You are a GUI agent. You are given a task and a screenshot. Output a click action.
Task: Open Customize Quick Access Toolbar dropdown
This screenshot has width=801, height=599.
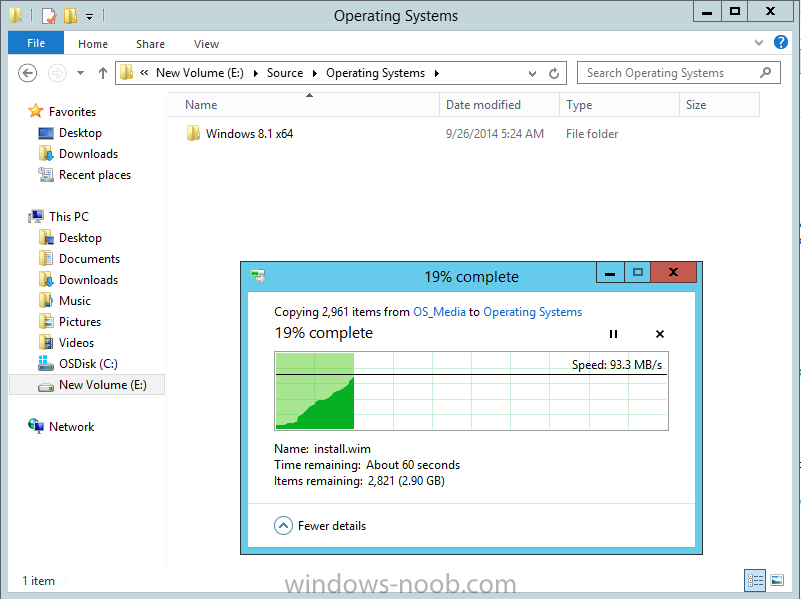click(x=89, y=17)
